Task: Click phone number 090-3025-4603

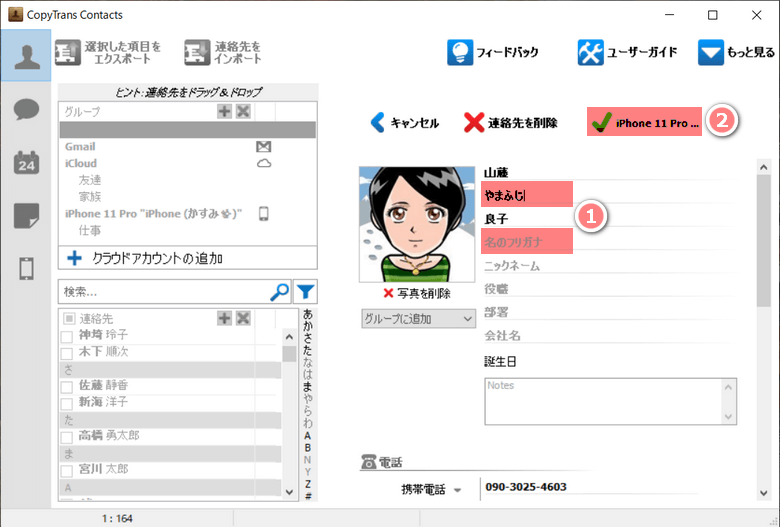Action: [x=526, y=487]
